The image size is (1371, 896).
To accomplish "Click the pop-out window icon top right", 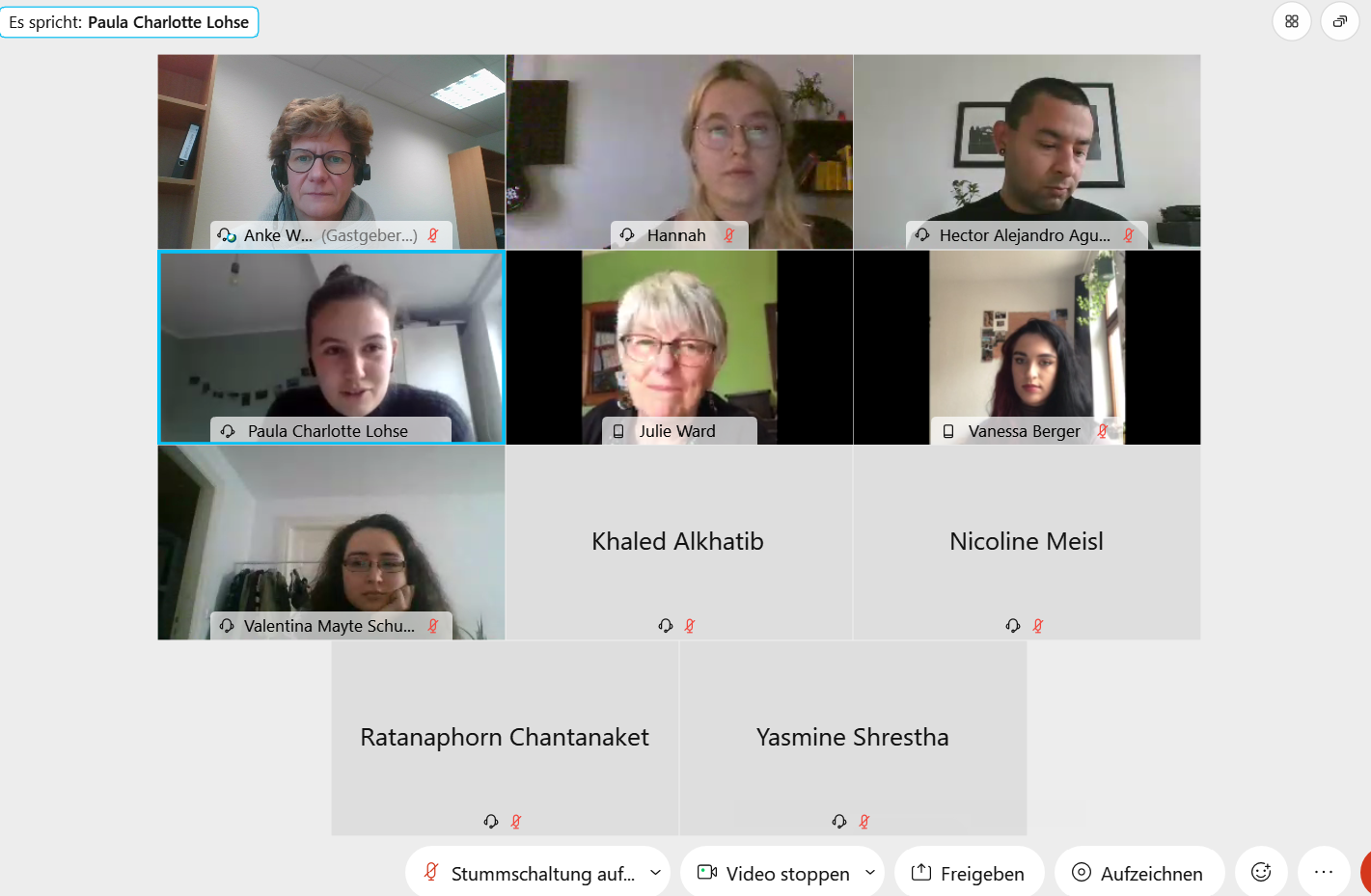I will pos(1340,21).
